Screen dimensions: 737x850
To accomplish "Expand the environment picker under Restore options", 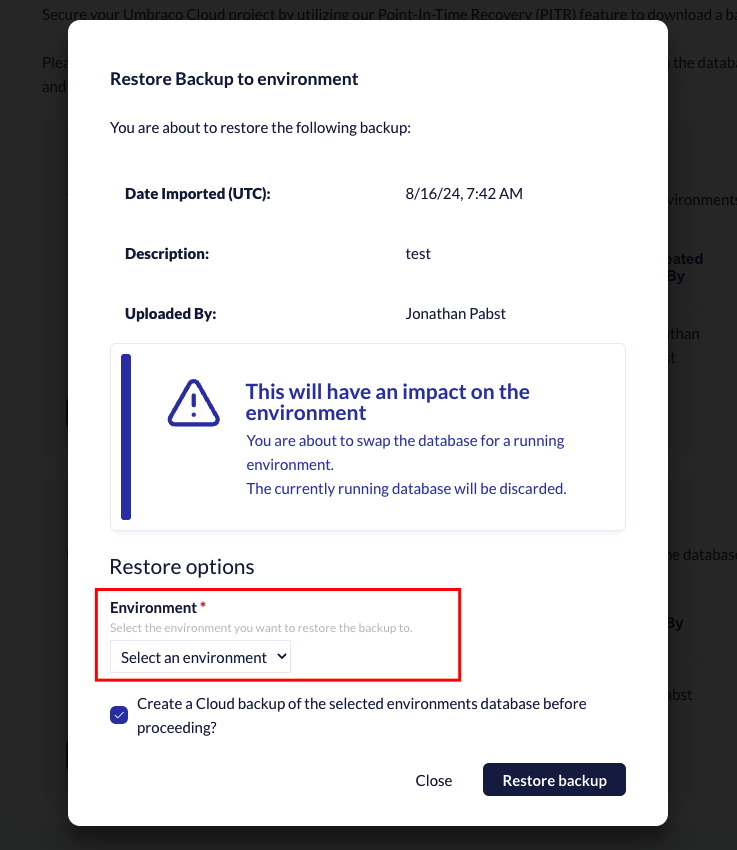I will pos(198,656).
